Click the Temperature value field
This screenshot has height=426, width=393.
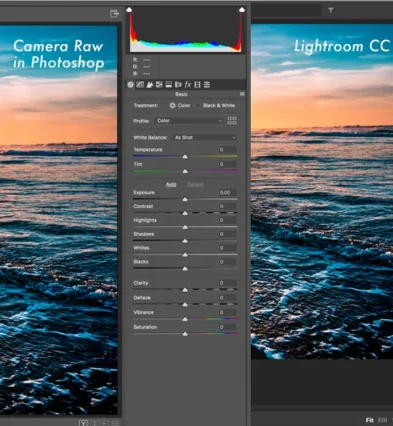point(228,150)
